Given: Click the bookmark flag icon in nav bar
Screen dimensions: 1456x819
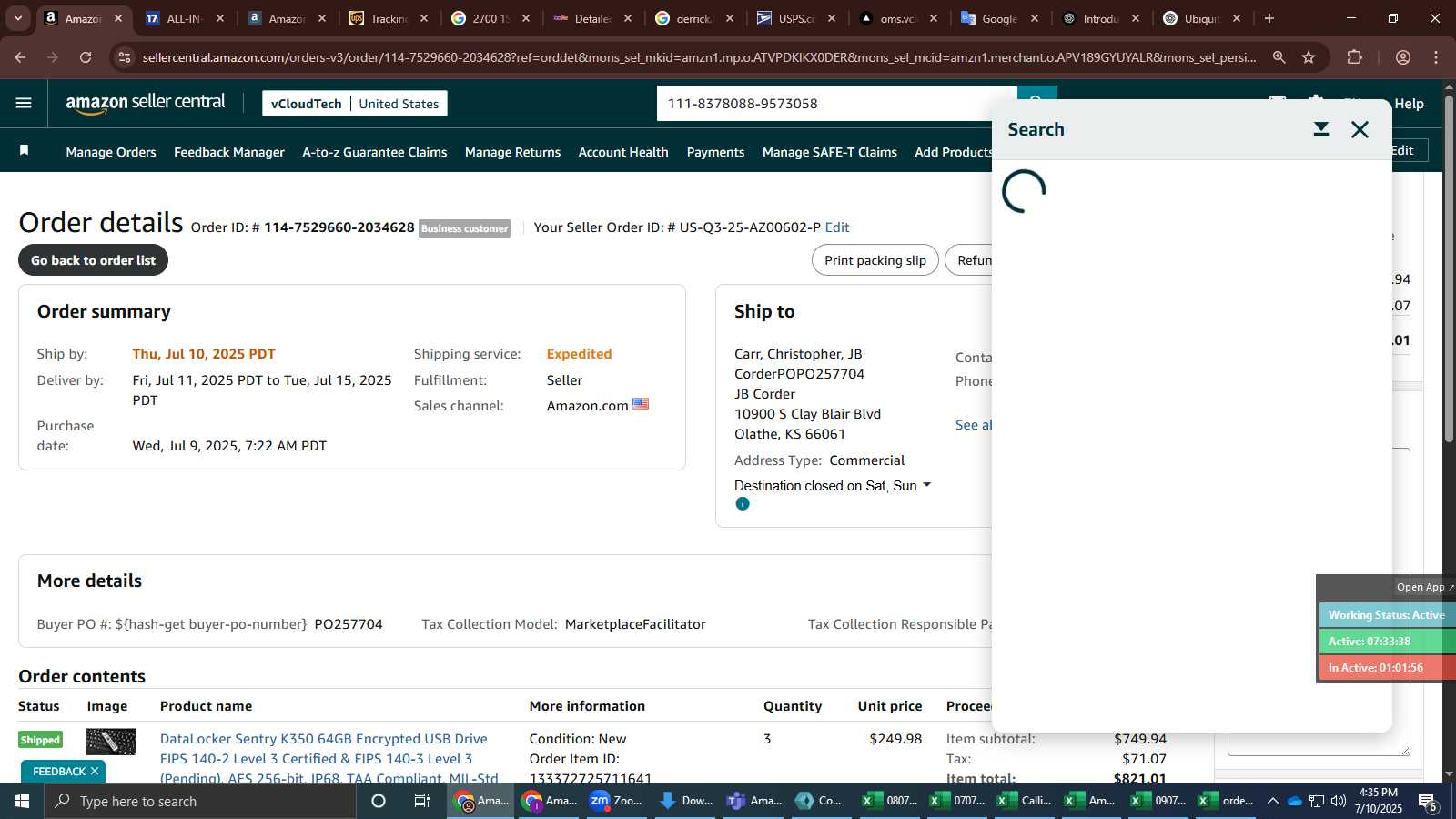Looking at the screenshot, I should (25, 150).
